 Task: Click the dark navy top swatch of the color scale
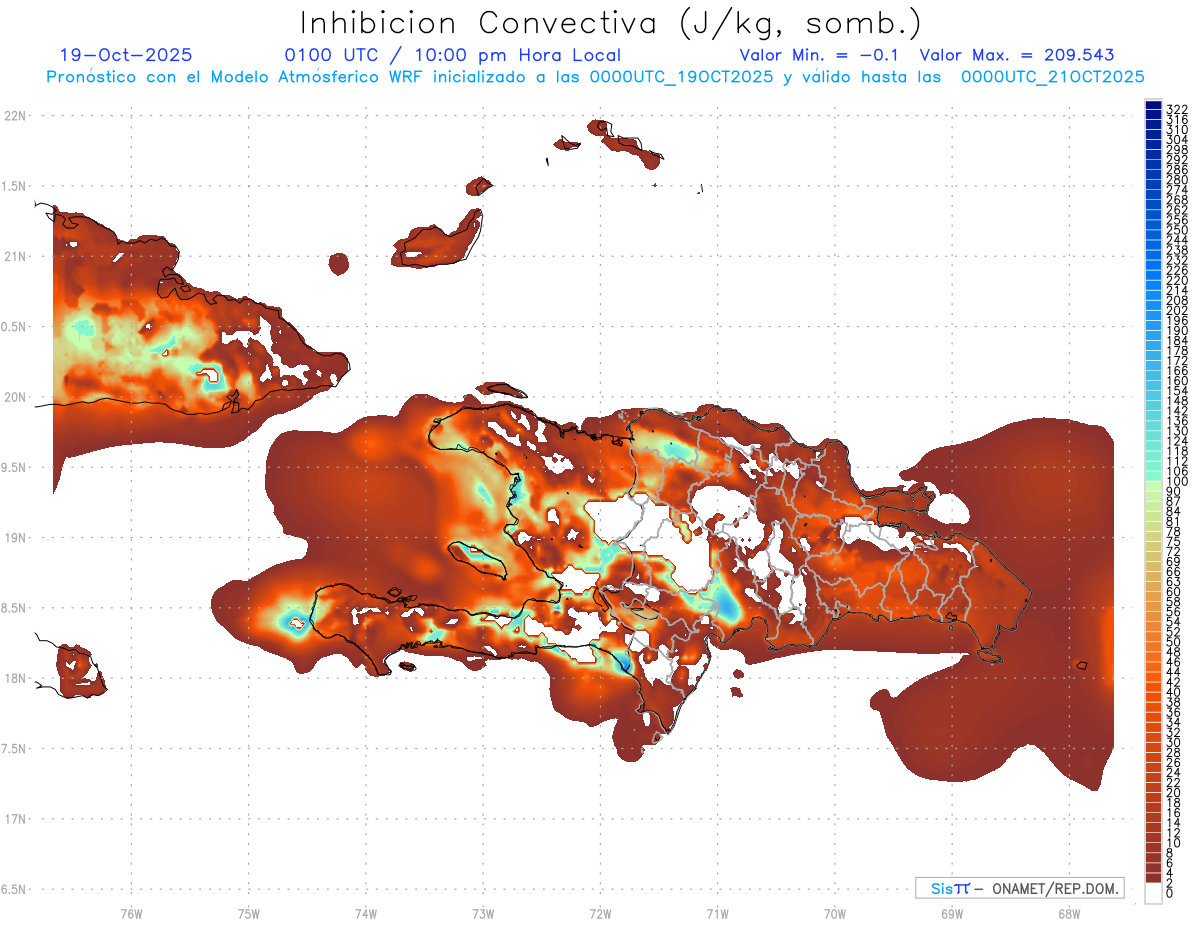(x=1153, y=105)
